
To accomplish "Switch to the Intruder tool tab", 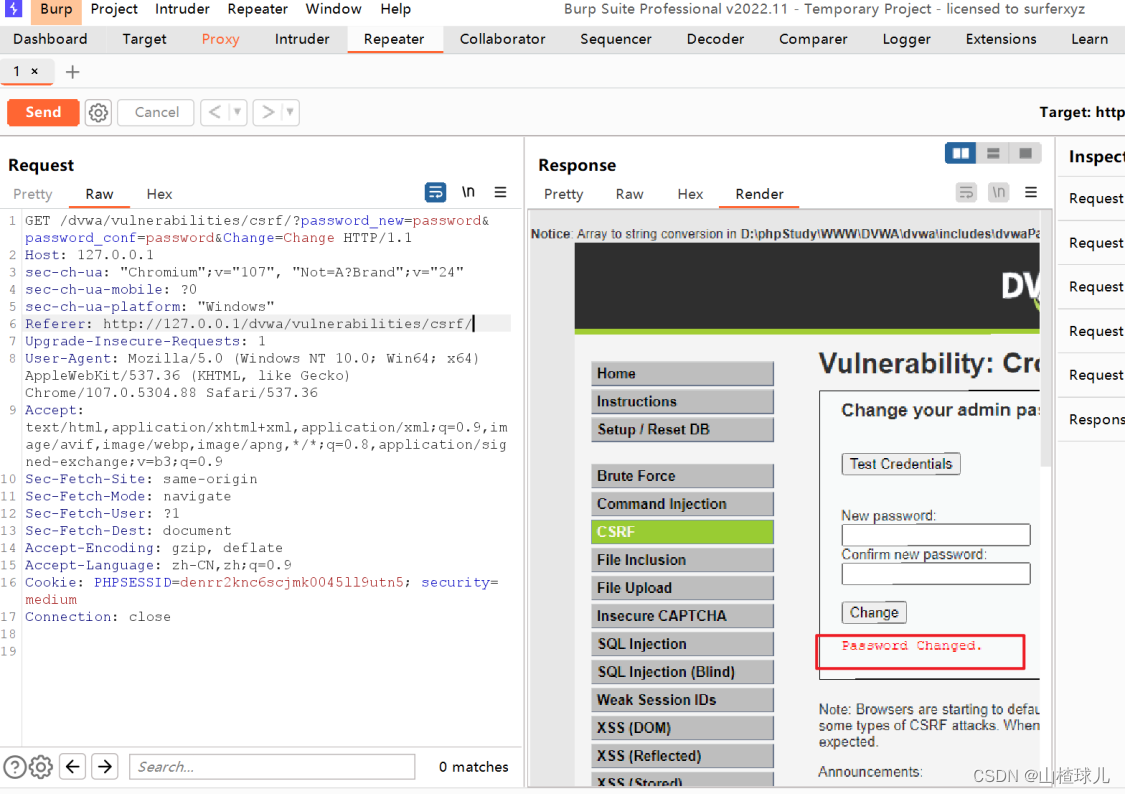I will pyautogui.click(x=302, y=39).
